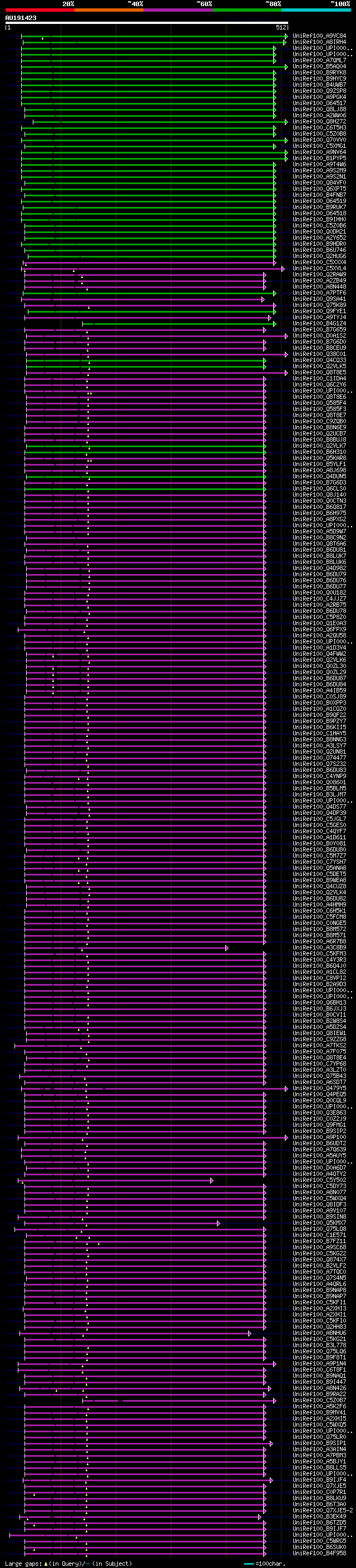The image size is (356, 1568).
Task: Select the AU191423 query title
Action: tap(21, 18)
